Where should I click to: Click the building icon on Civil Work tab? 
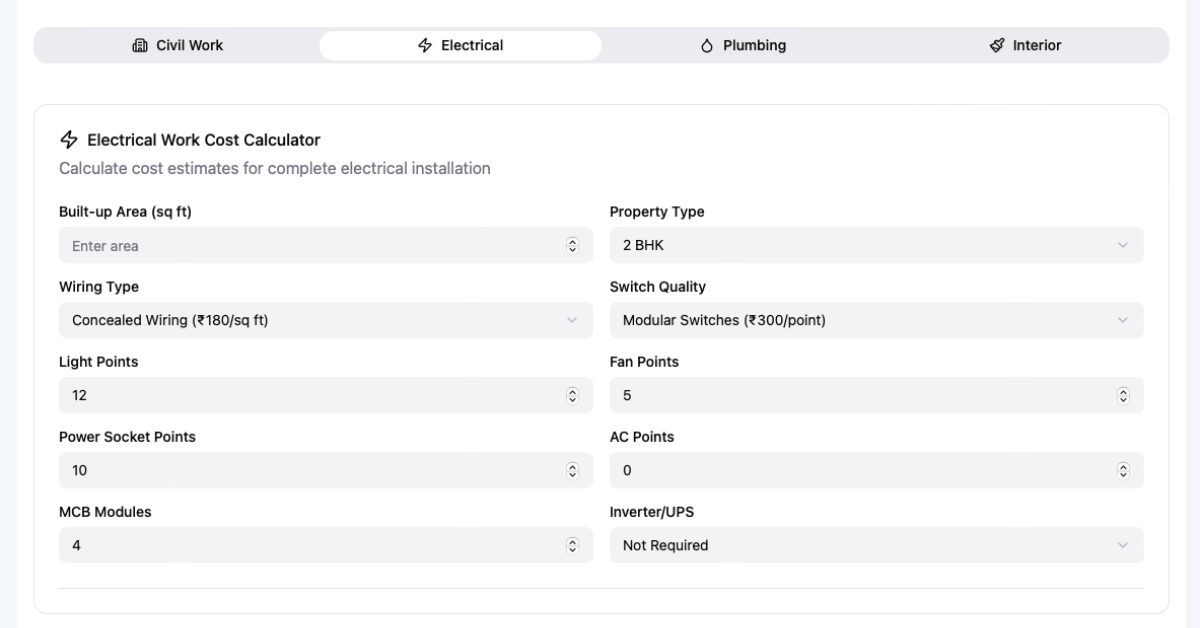pos(140,45)
